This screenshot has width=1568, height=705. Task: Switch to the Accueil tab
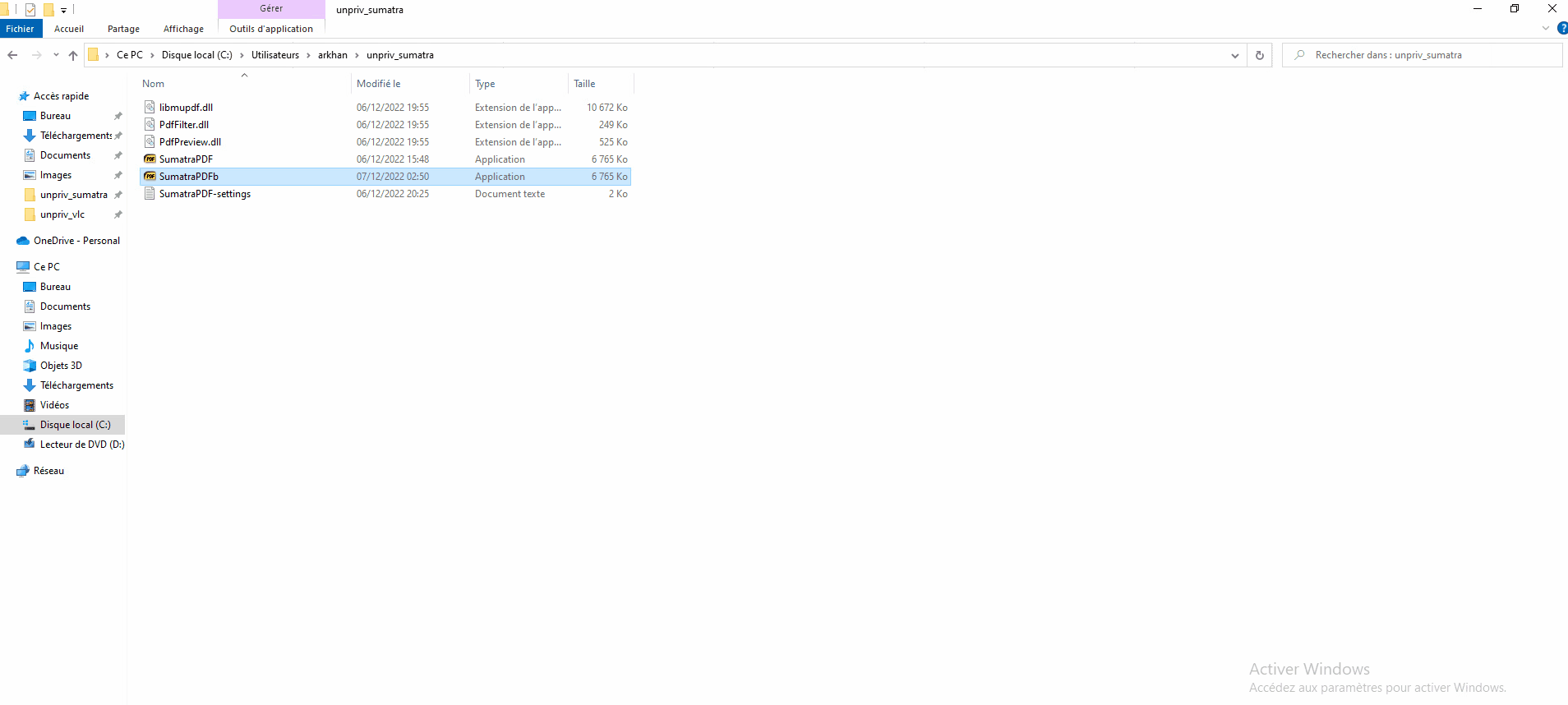[x=69, y=29]
